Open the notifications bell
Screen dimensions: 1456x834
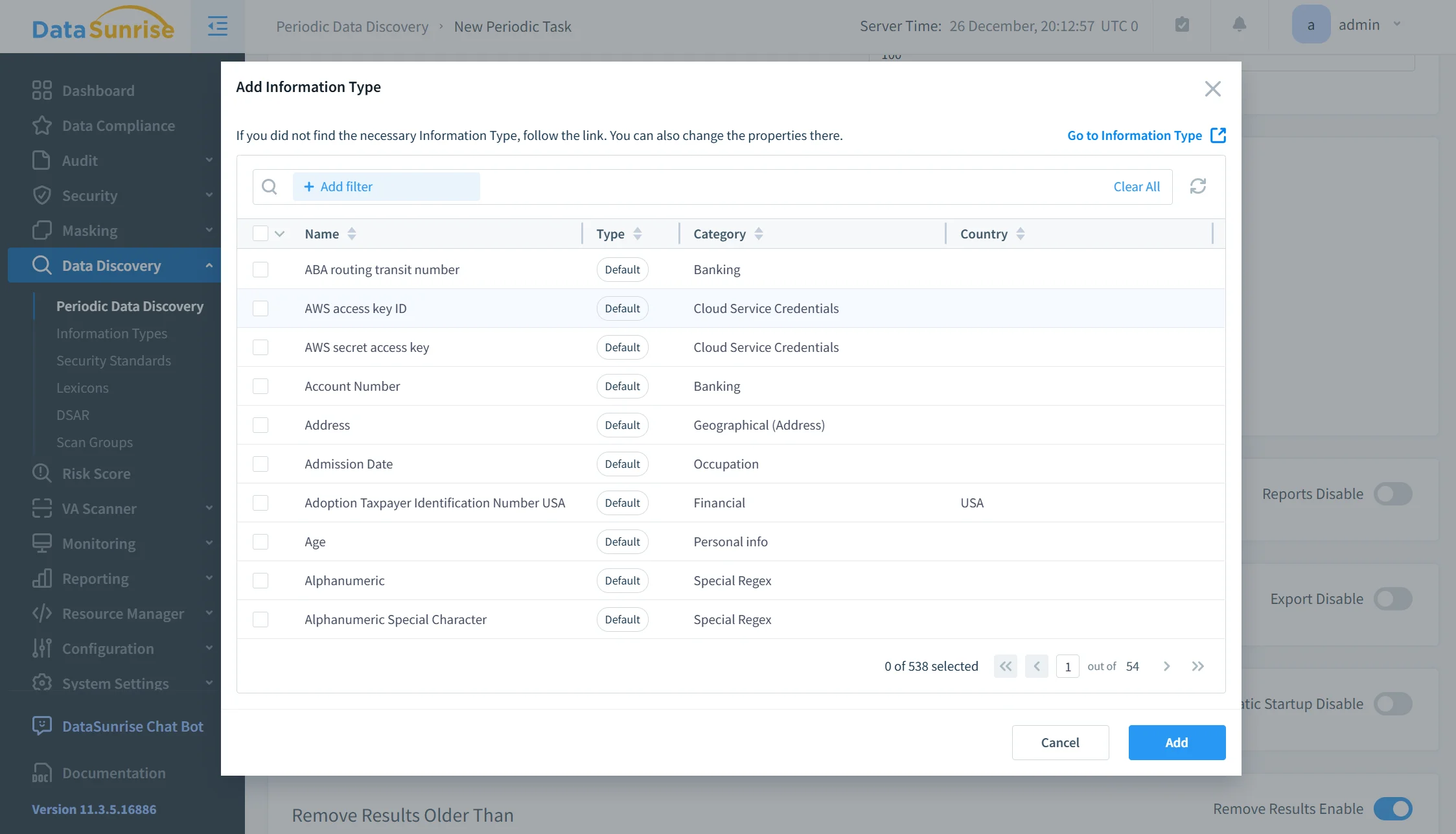coord(1239,25)
